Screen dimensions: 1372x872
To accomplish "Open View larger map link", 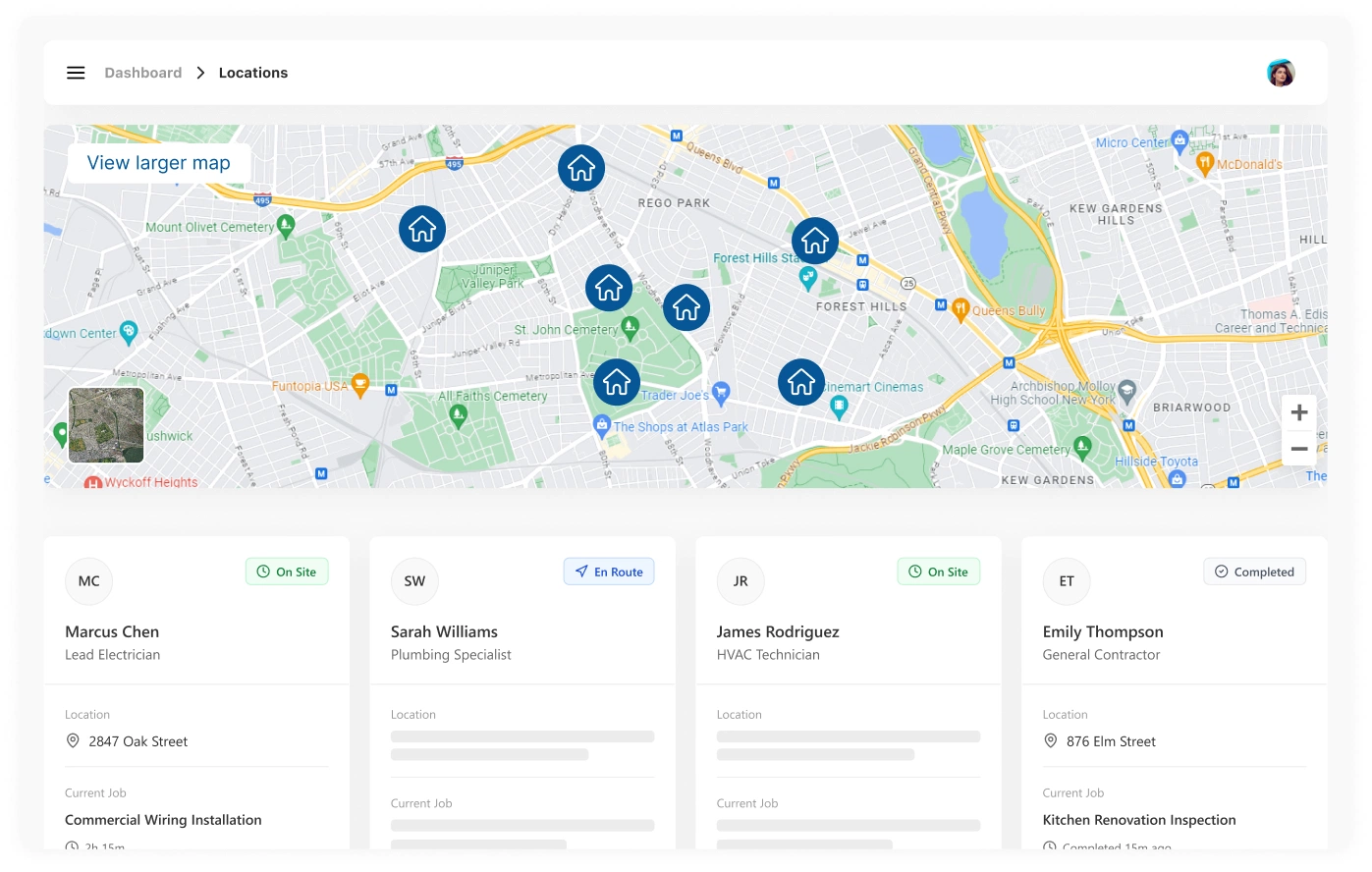I will pos(159,163).
